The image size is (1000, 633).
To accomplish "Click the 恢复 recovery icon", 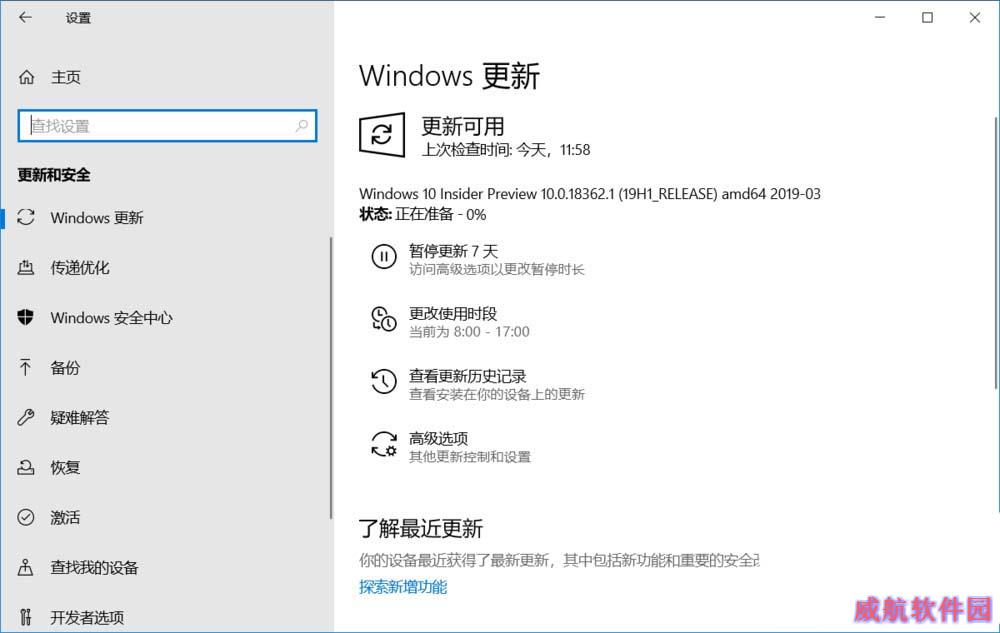I will tap(26, 467).
